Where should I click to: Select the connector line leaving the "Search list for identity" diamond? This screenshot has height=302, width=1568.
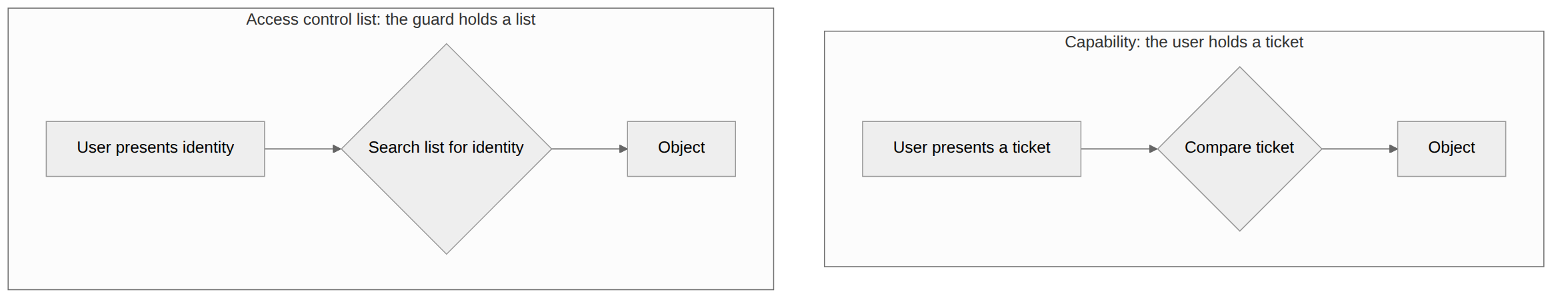pyautogui.click(x=585, y=149)
